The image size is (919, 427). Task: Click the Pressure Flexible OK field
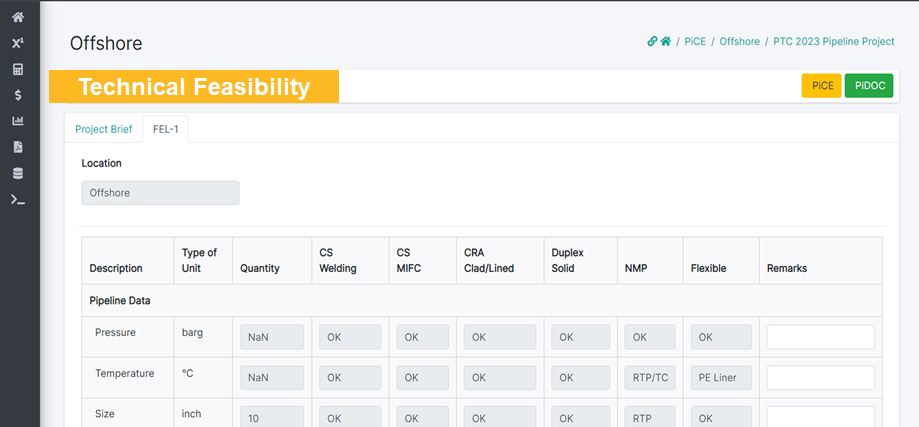721,337
